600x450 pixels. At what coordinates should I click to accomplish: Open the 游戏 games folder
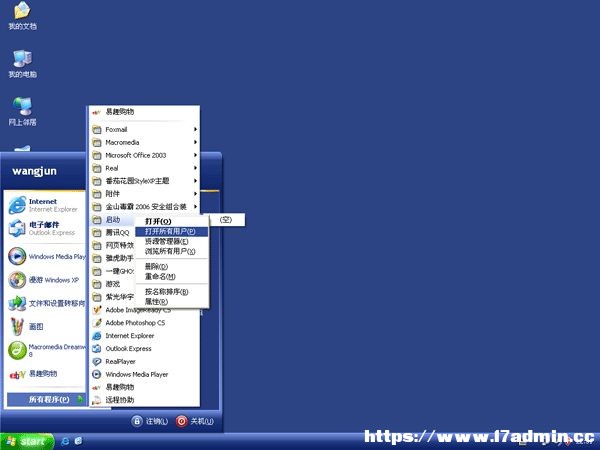(x=112, y=284)
